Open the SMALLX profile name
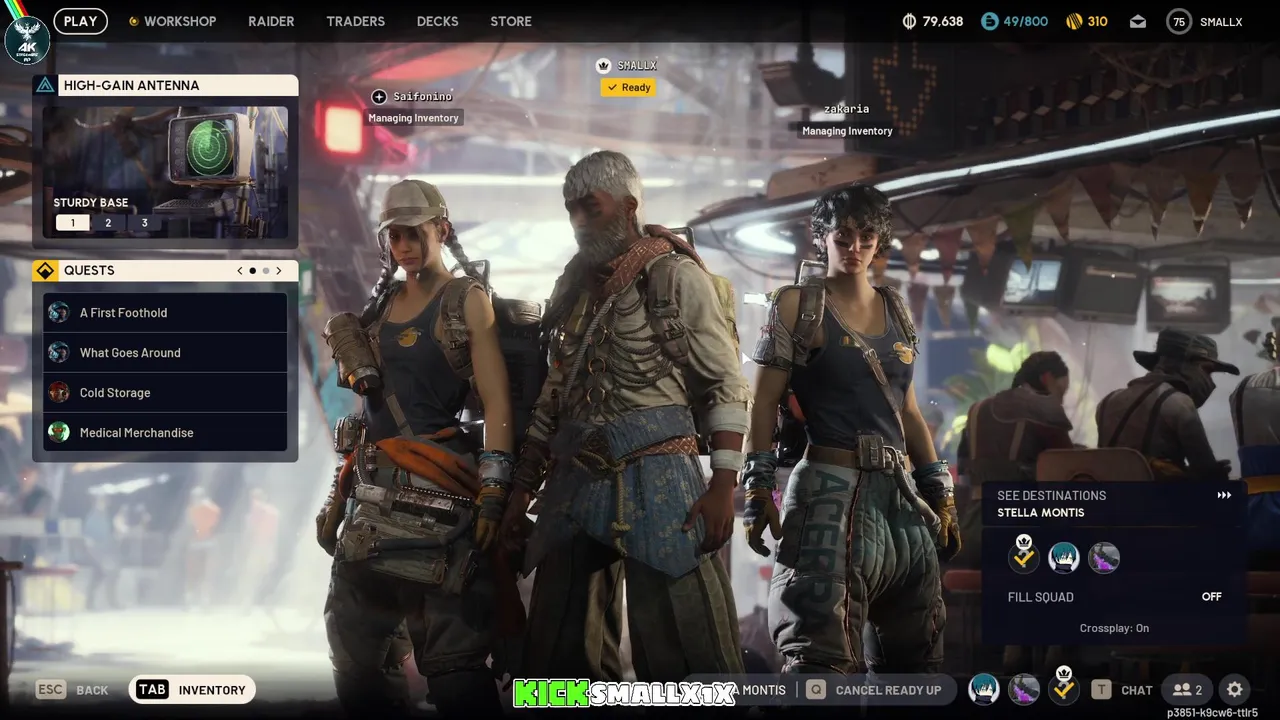 pos(1221,21)
